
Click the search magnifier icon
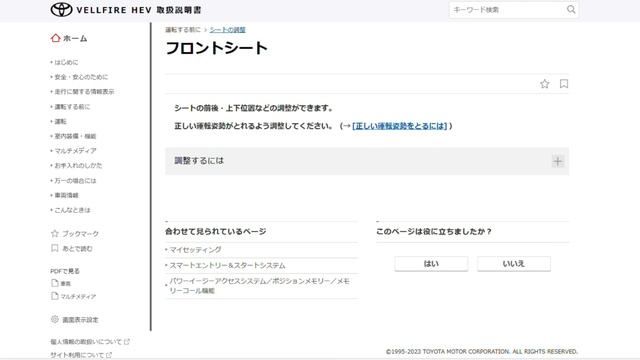click(571, 9)
